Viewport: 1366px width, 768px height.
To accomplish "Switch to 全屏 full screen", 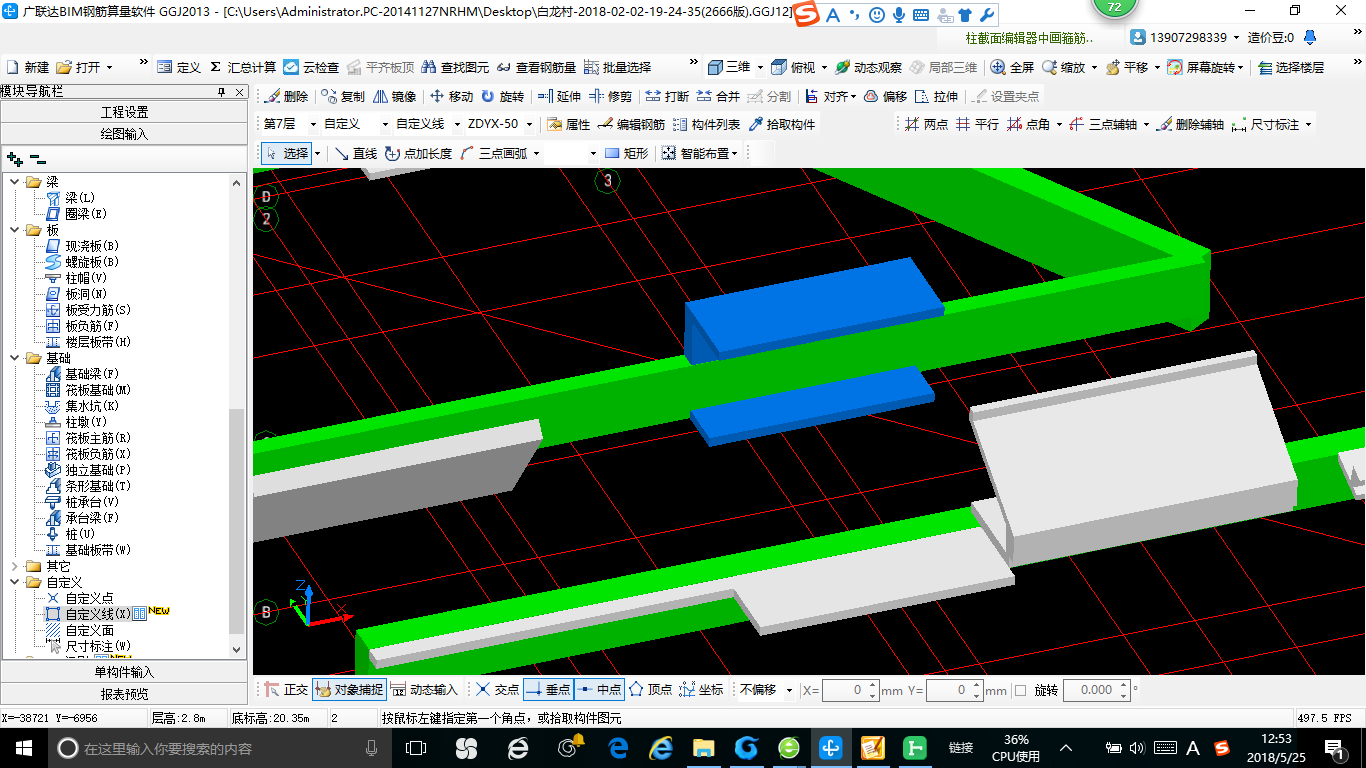I will coord(1012,67).
